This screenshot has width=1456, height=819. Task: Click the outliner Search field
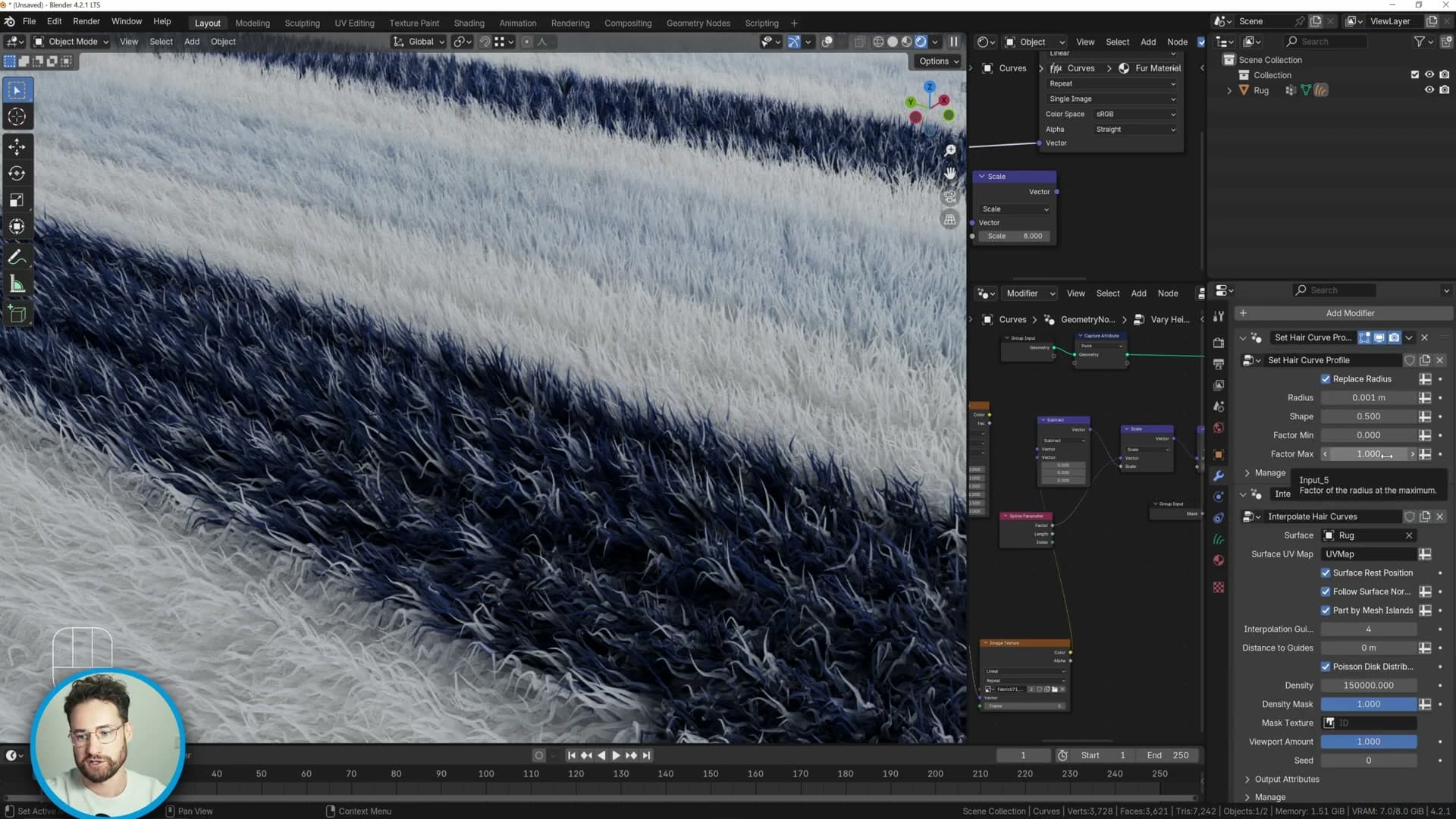1325,42
